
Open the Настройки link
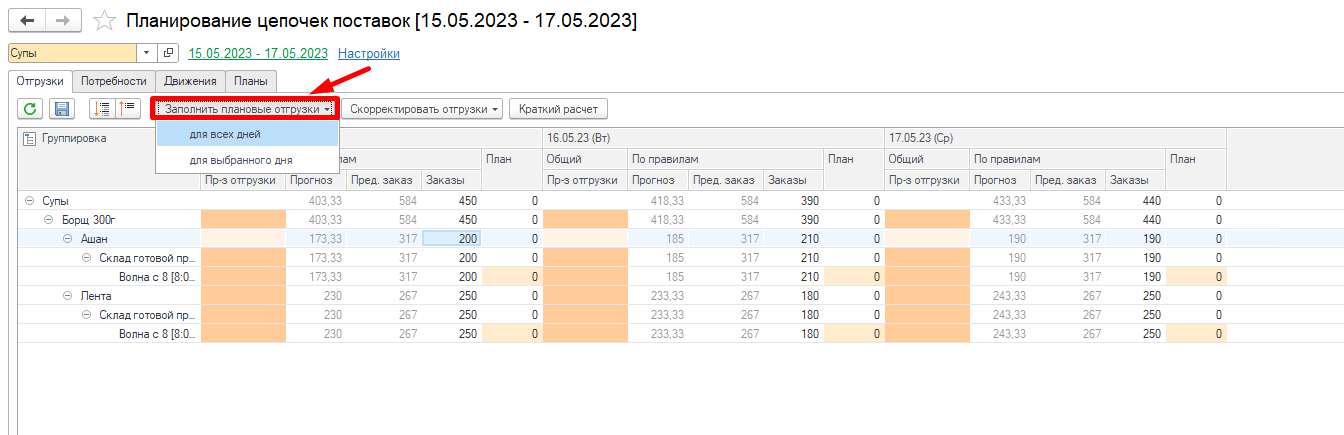pos(369,53)
